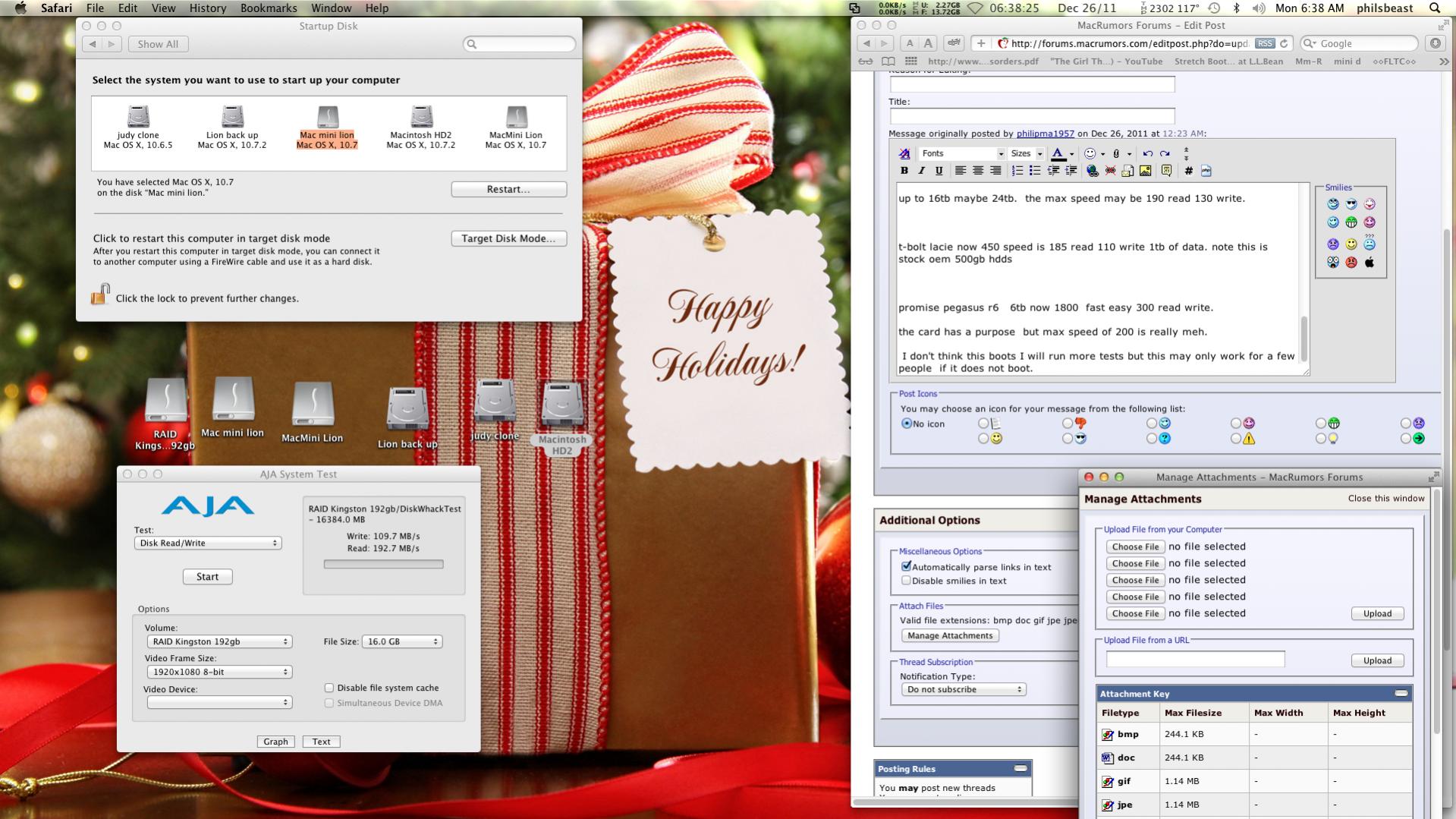The width and height of the screenshot is (1456, 819).
Task: Select warning triangle post icon radio
Action: click(1236, 439)
